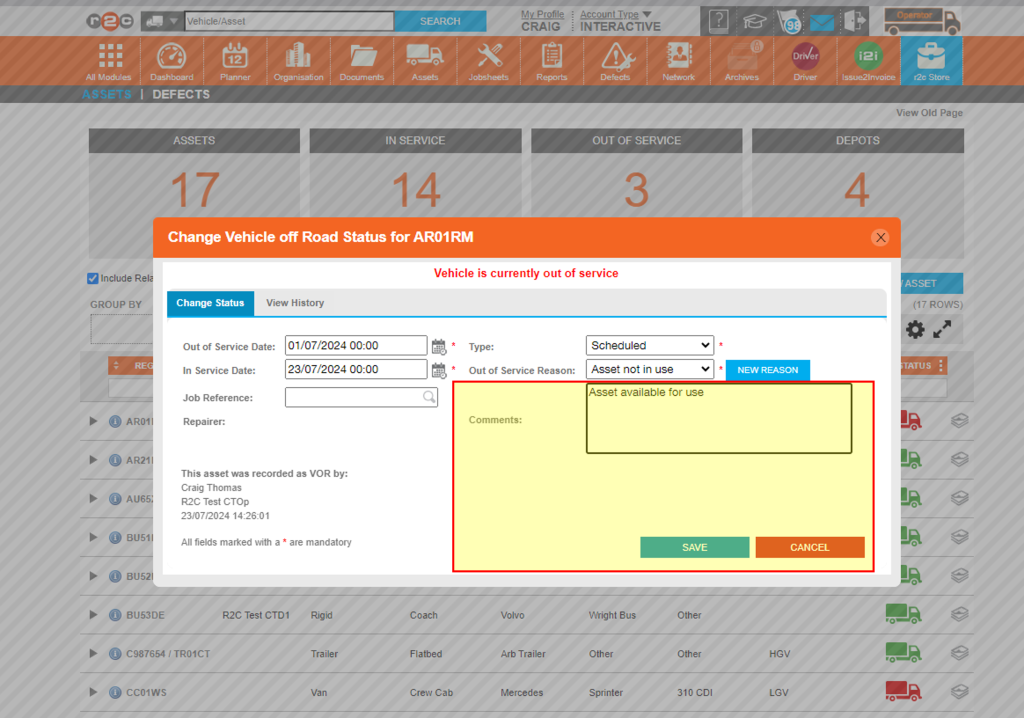
Task: Expand the CC01WS asset row
Action: click(x=93, y=692)
